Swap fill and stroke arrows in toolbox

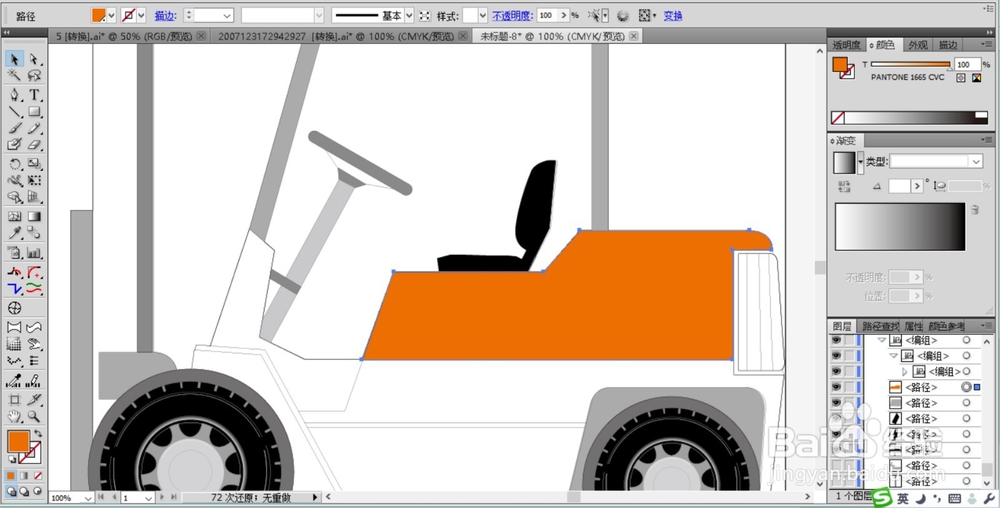click(38, 433)
